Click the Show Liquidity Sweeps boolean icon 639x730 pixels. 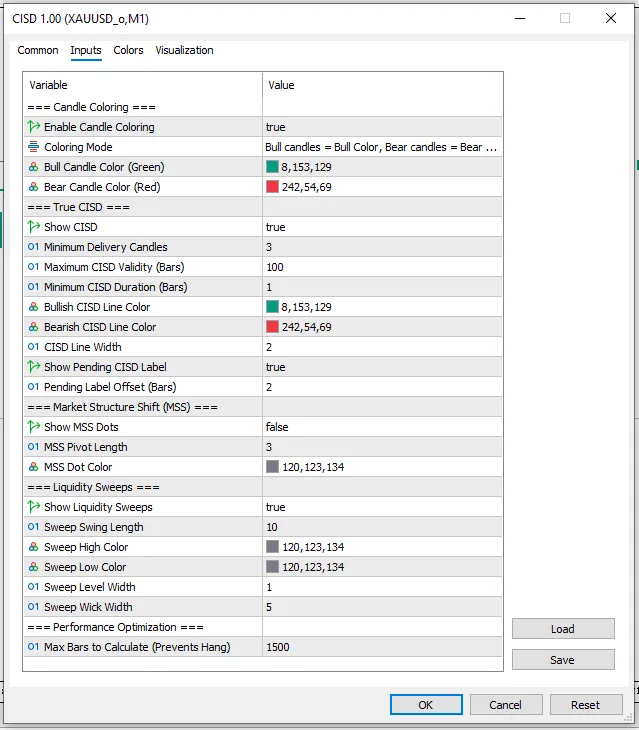pyautogui.click(x=34, y=507)
